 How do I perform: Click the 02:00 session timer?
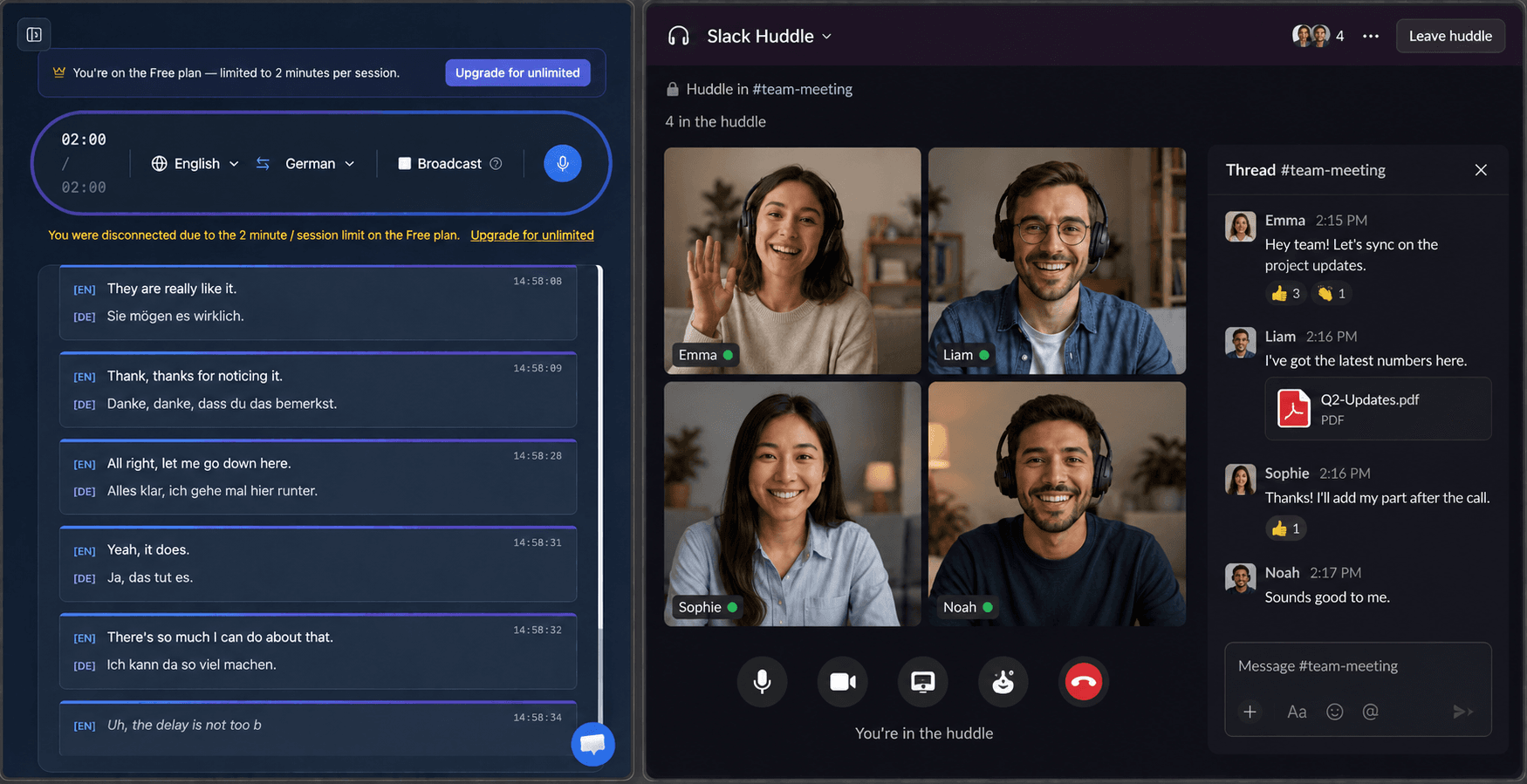84,140
